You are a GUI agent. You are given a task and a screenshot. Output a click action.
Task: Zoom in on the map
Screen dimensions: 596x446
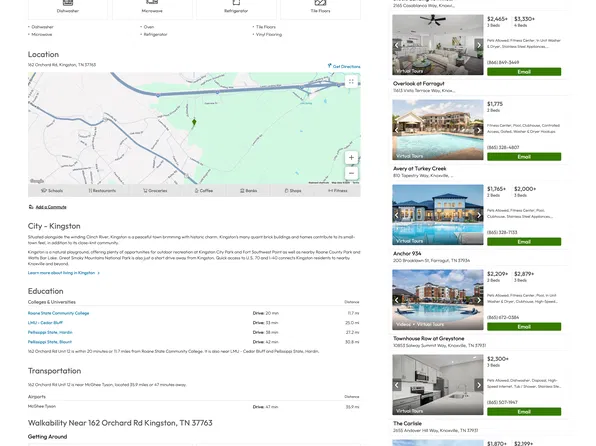click(351, 157)
